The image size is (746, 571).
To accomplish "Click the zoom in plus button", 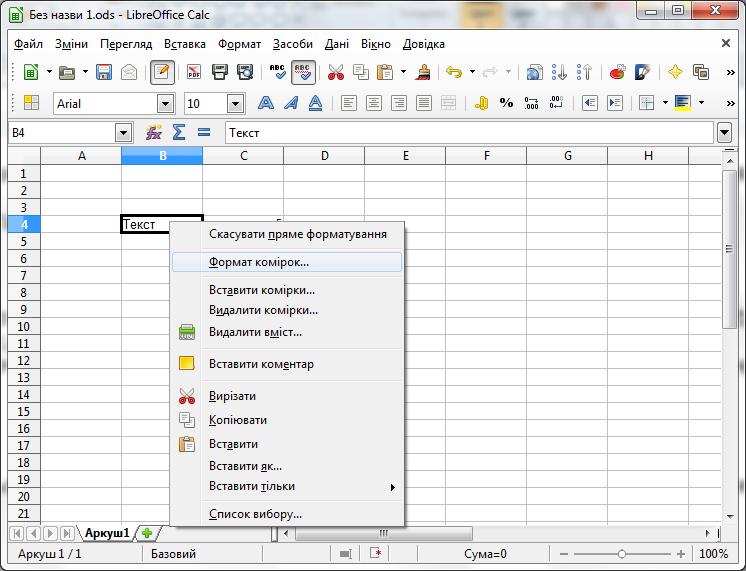I will pyautogui.click(x=681, y=554).
